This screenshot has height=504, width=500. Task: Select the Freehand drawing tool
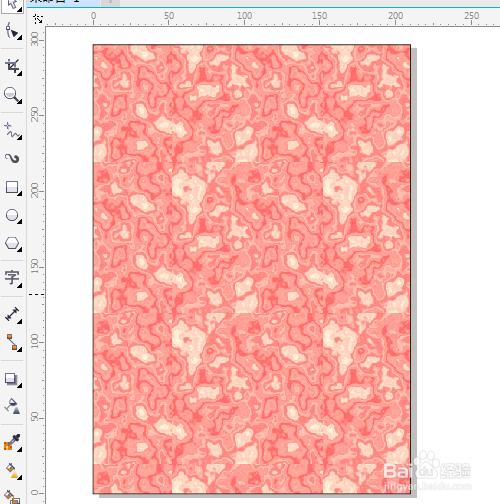12,130
